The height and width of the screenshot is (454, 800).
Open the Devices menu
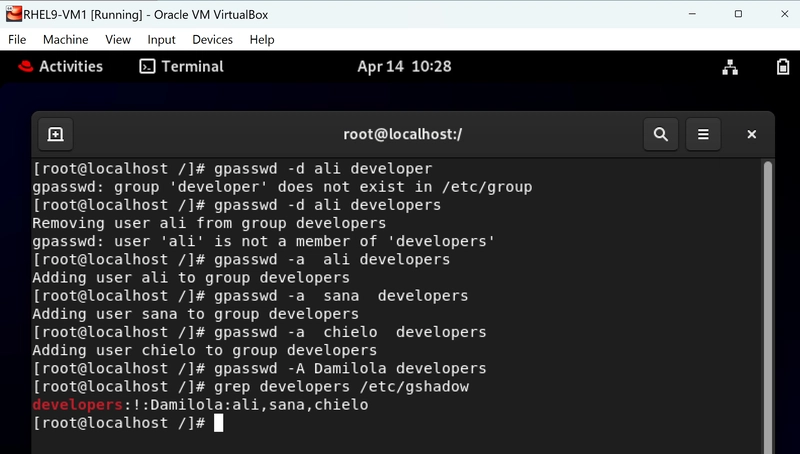coord(212,39)
